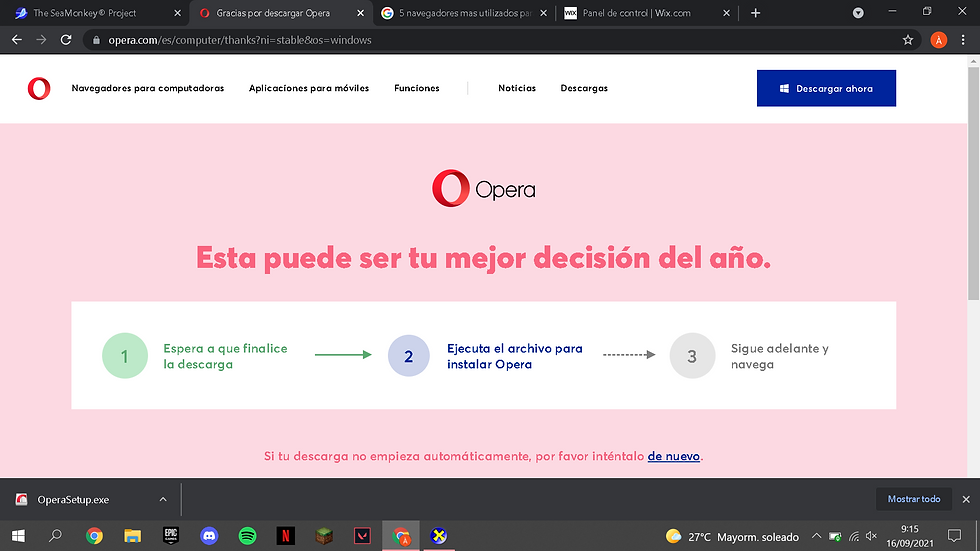980x551 pixels.
Task: Go to the Noticias page
Action: 517,88
